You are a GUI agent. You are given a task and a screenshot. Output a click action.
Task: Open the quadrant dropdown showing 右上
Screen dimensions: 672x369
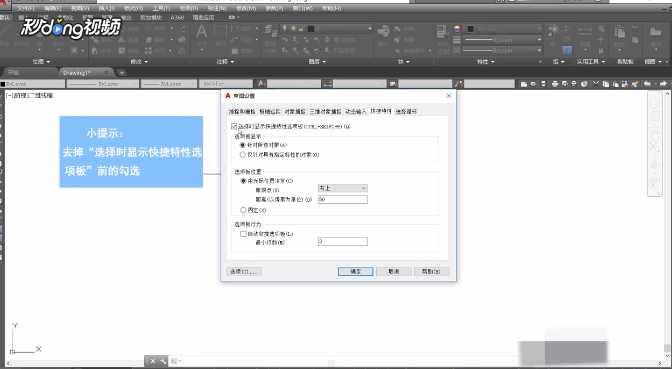coord(342,188)
